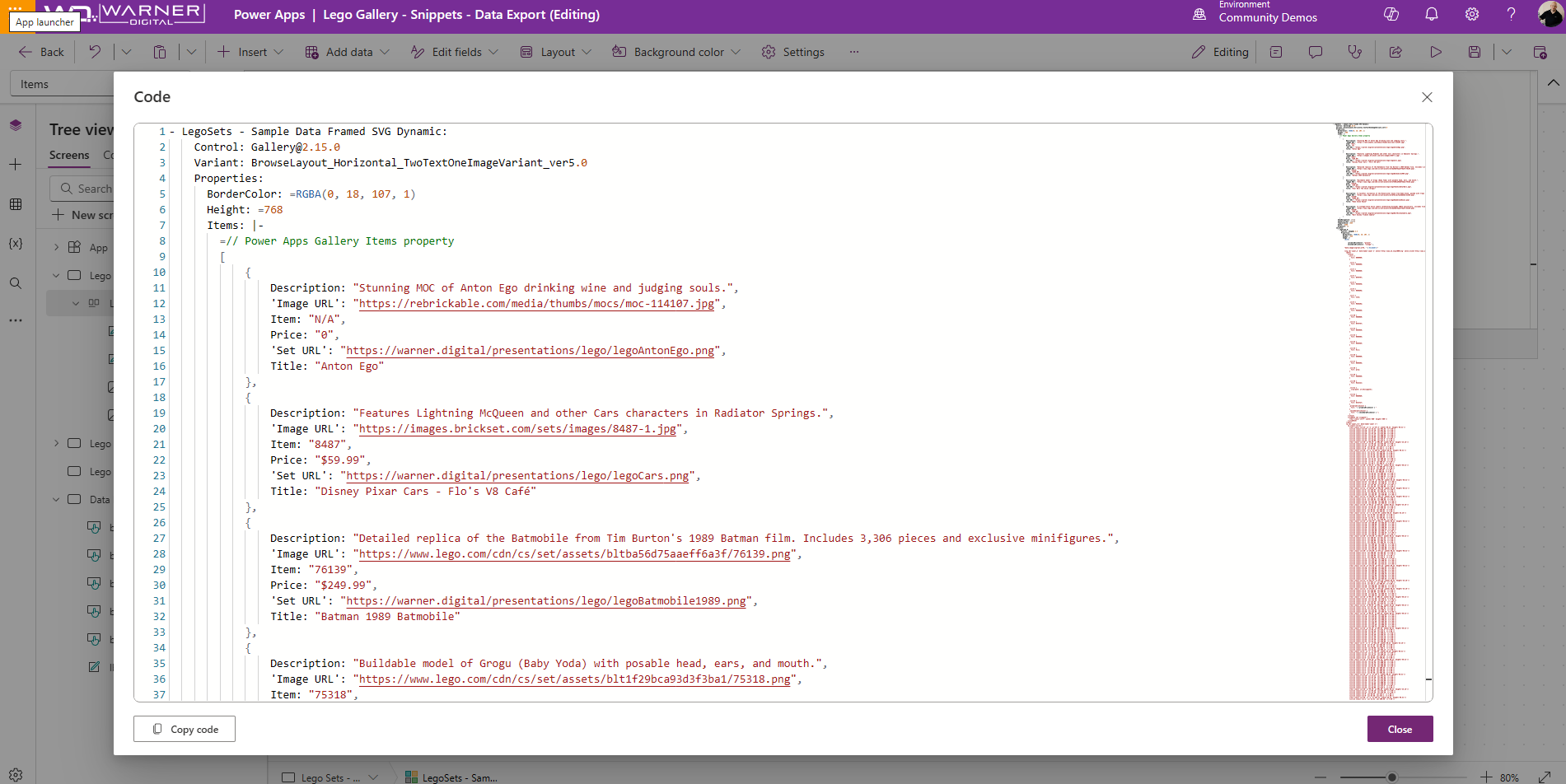Open Copilot icon in header
Viewport: 1566px width, 784px height.
[x=1391, y=14]
